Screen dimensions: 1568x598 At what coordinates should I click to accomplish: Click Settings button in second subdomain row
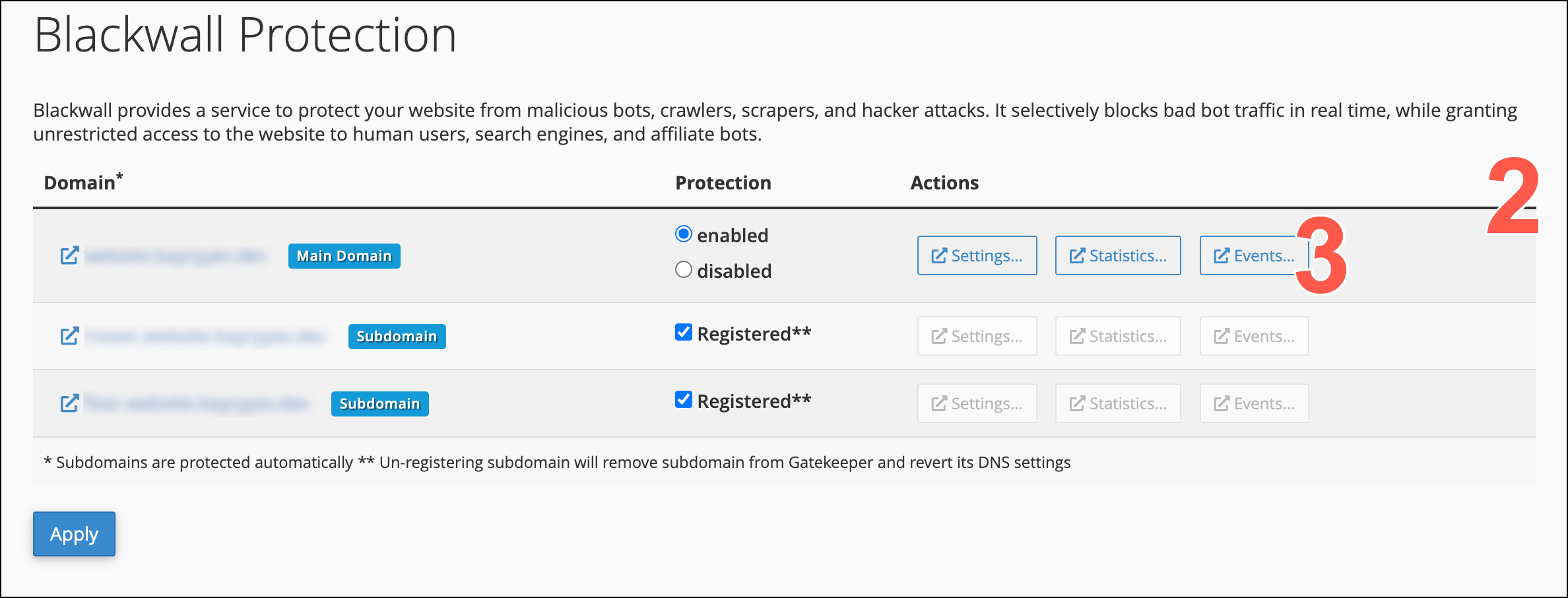(x=977, y=403)
